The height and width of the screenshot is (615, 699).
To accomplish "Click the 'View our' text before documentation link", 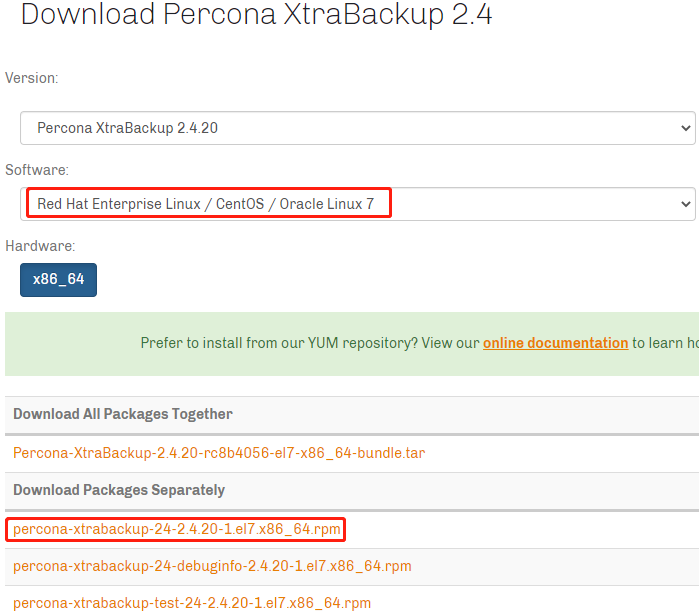I will (450, 343).
